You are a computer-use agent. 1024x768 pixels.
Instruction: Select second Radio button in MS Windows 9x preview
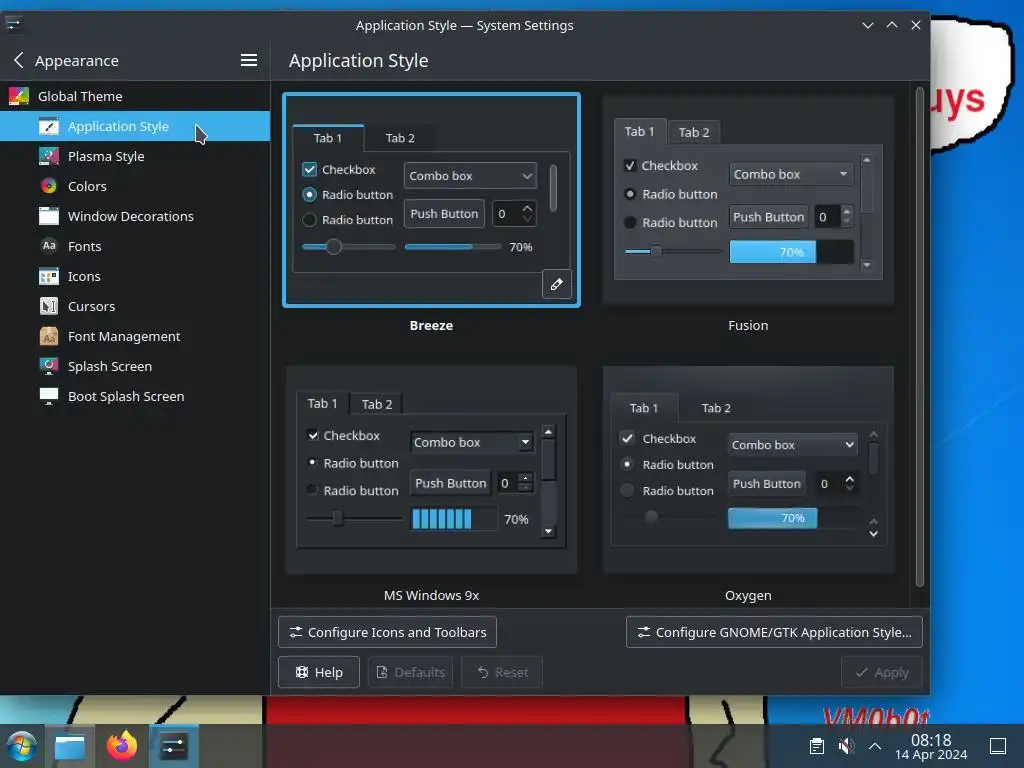pos(312,490)
